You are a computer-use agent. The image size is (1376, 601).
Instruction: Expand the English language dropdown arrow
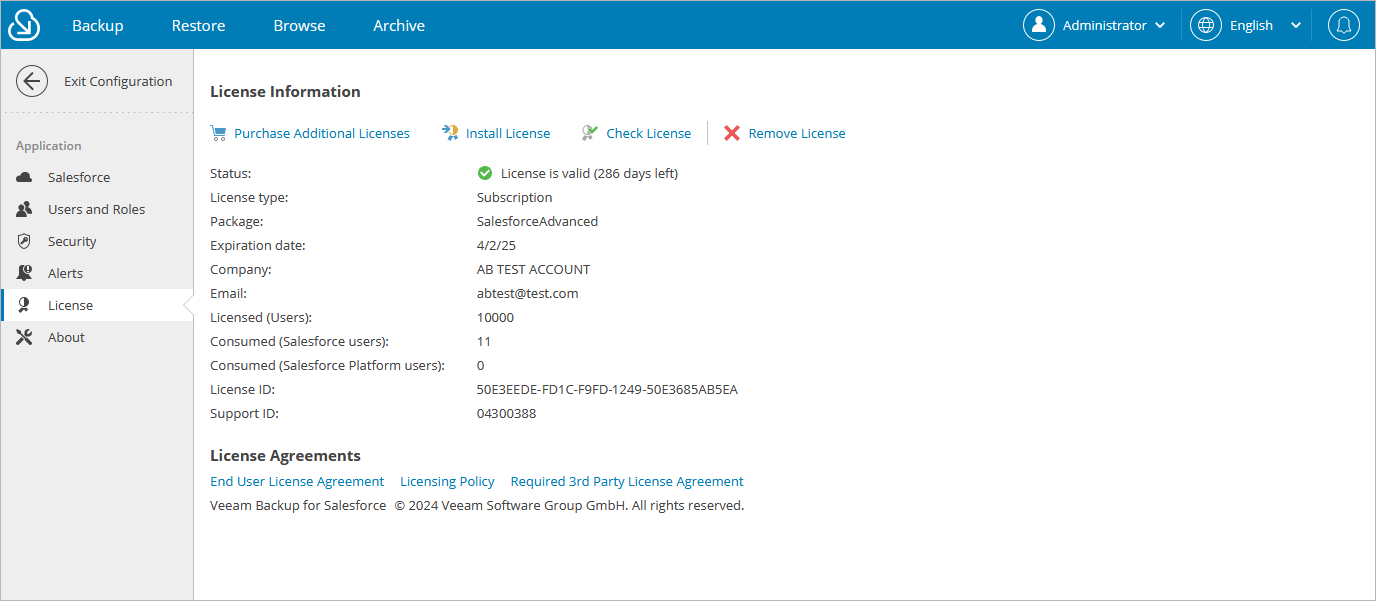coord(1296,26)
